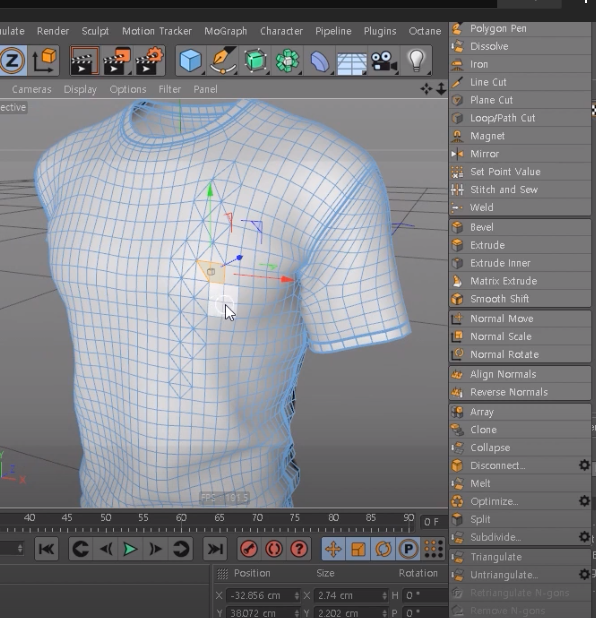Image resolution: width=596 pixels, height=618 pixels.
Task: Click the Camera object icon
Action: pos(384,61)
